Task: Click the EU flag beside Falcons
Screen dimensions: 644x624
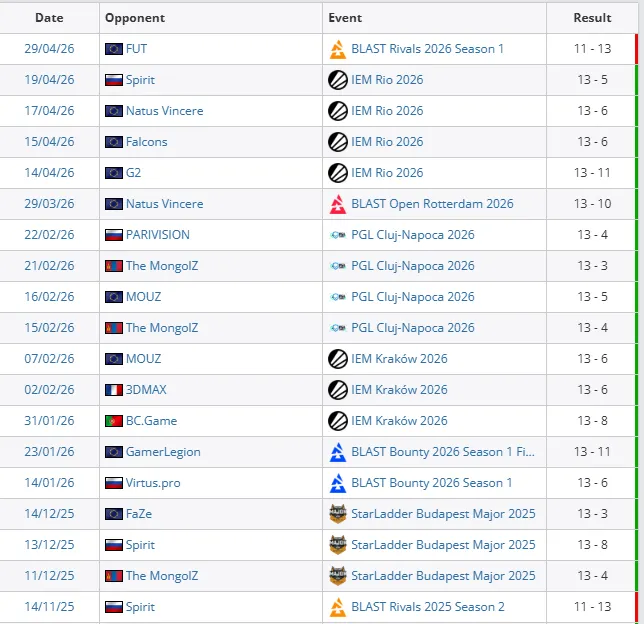Action: tap(114, 142)
